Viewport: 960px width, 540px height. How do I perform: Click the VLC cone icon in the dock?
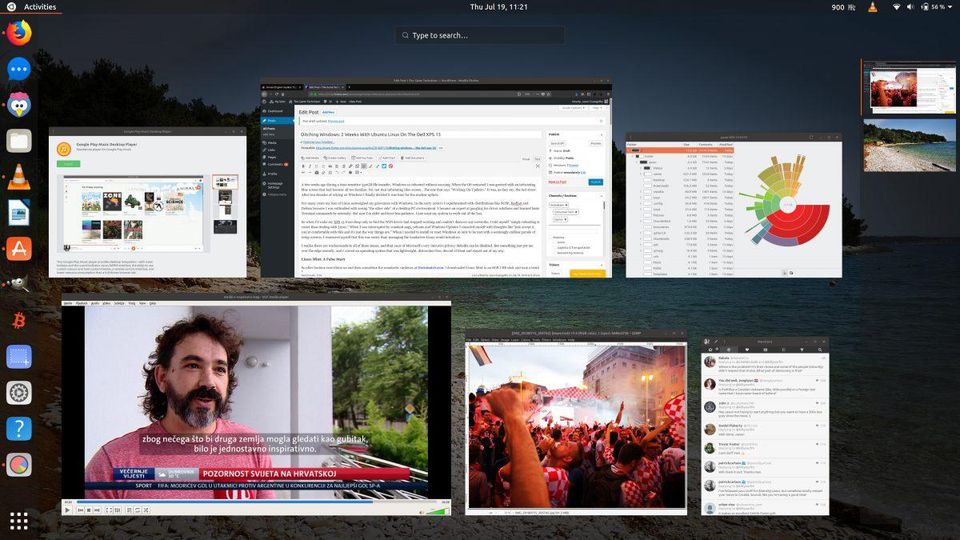coord(19,177)
